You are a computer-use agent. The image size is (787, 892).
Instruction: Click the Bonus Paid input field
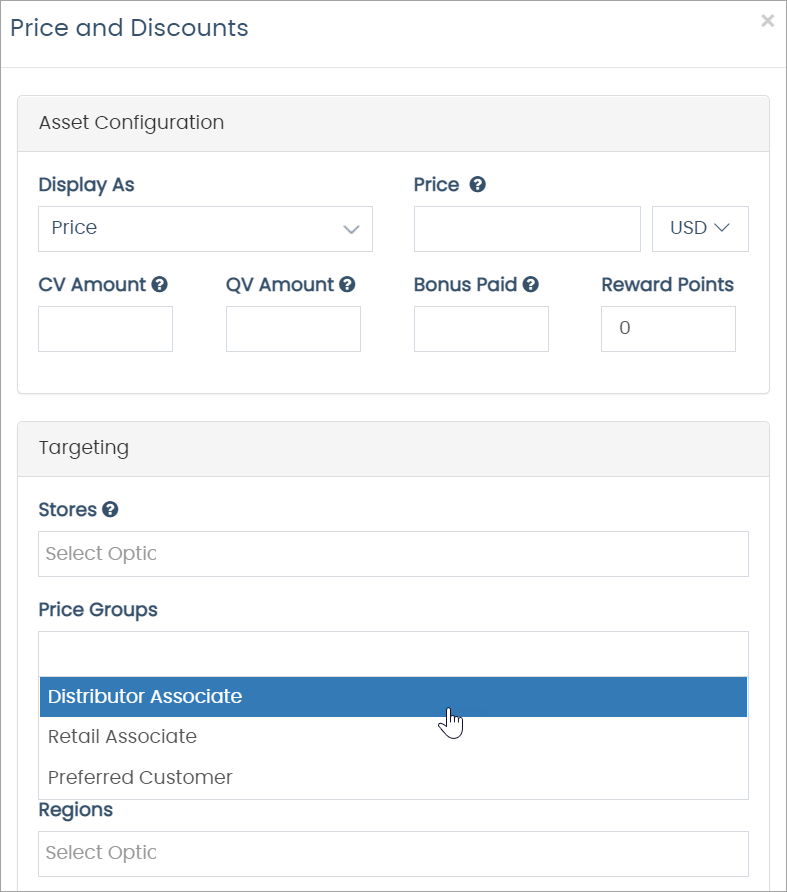point(481,329)
